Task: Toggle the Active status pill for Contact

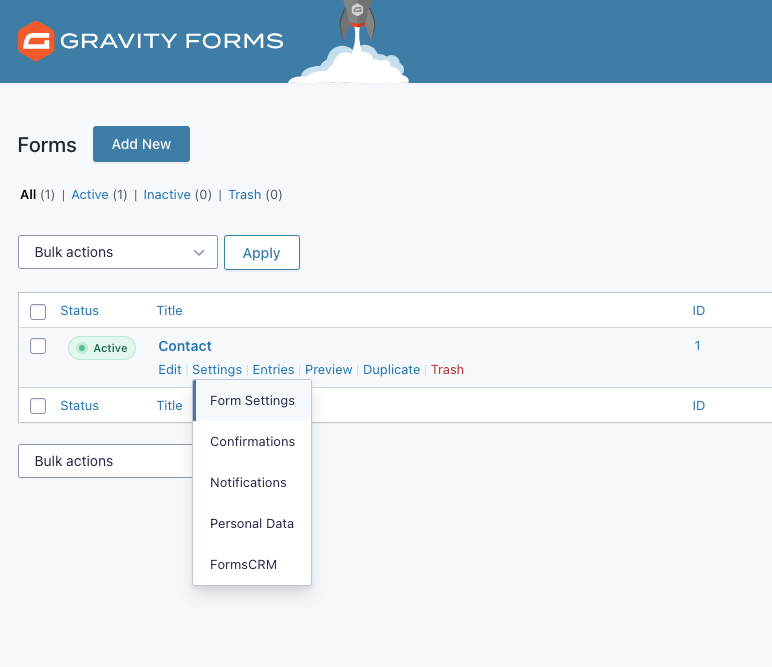Action: click(x=102, y=348)
